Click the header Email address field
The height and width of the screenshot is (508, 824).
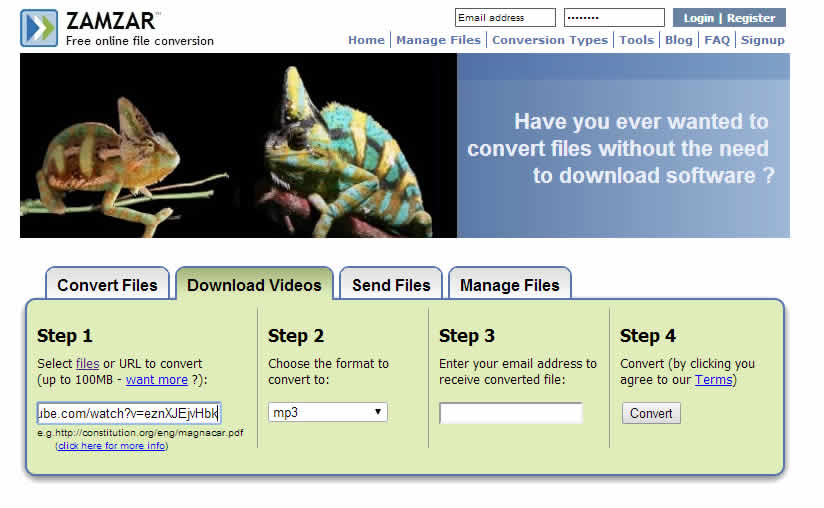tap(505, 18)
